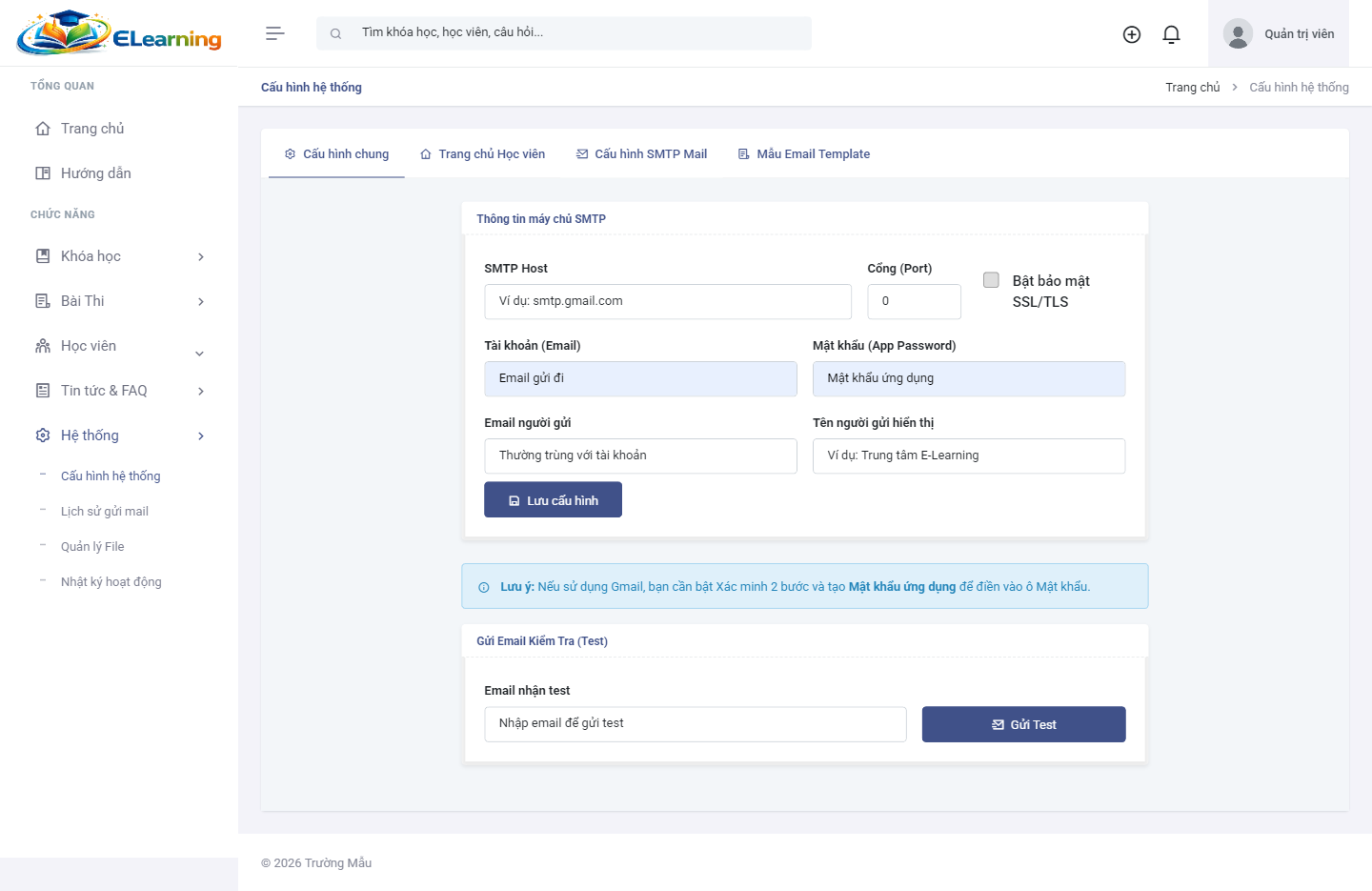Viewport: 1372px width, 891px height.
Task: Toggle the sidebar hamburger menu icon
Action: tap(275, 33)
